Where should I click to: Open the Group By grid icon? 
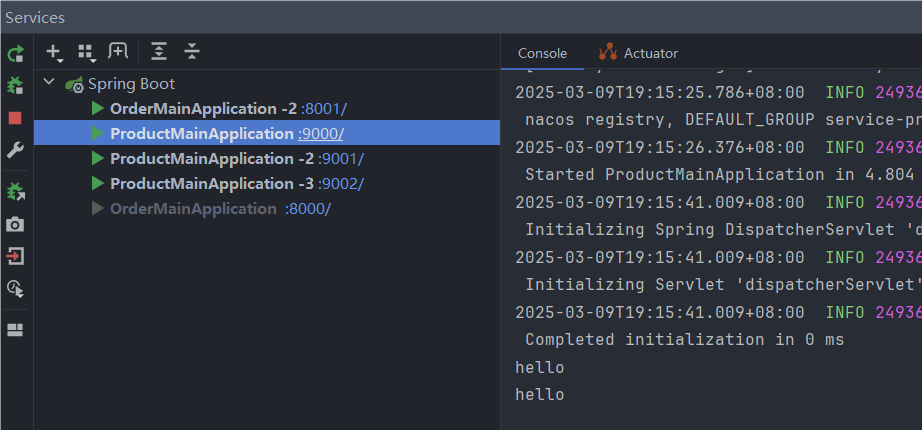86,52
